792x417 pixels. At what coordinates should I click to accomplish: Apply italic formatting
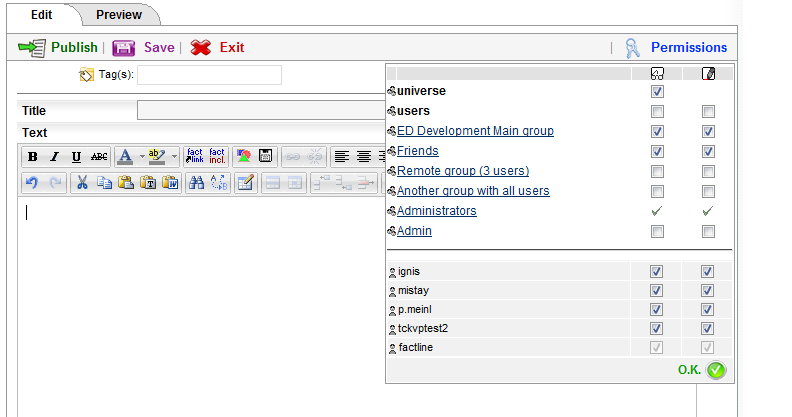tap(54, 157)
